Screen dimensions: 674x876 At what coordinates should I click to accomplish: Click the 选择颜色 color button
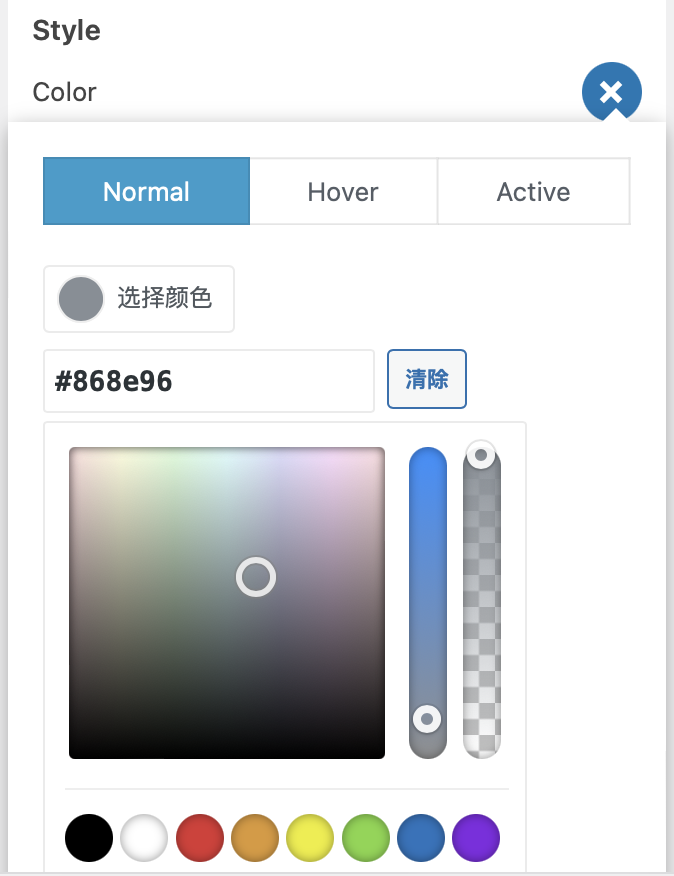point(139,298)
